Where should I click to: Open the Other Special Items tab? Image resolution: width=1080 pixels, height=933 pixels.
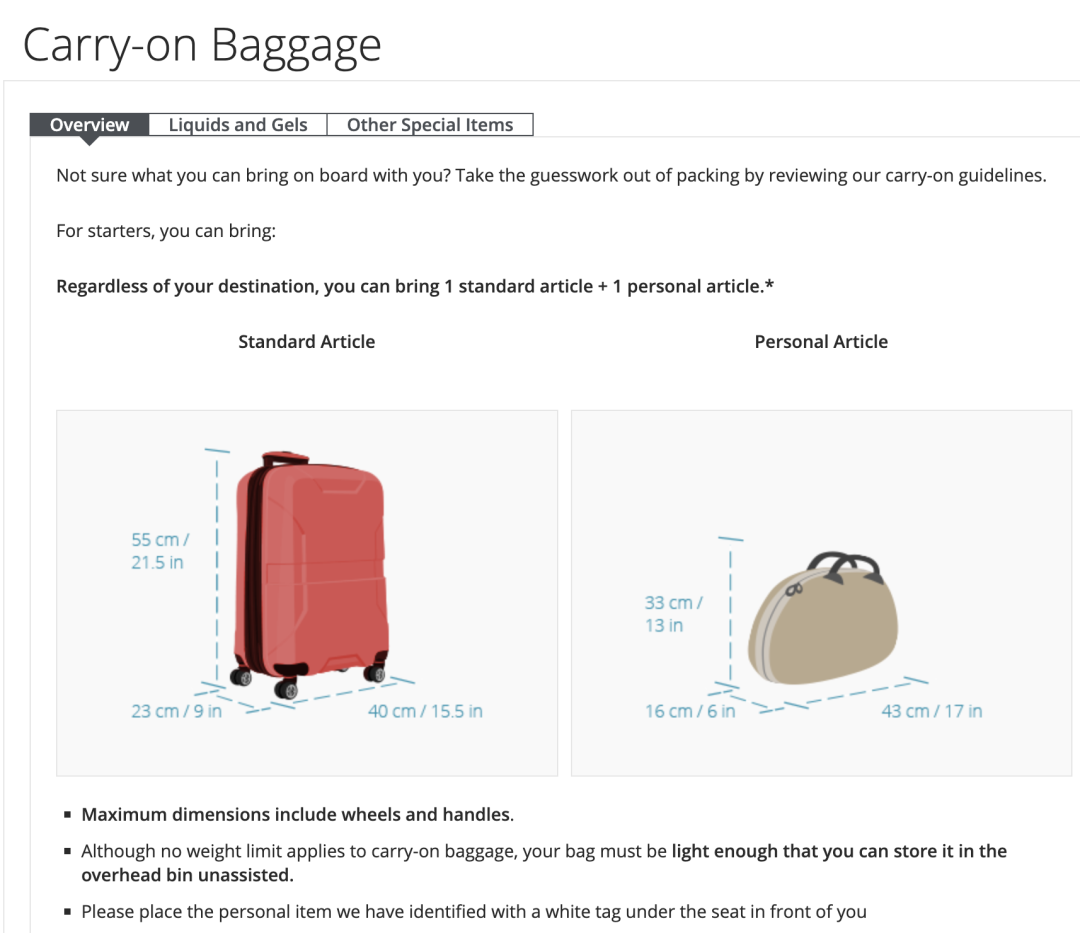click(x=430, y=125)
